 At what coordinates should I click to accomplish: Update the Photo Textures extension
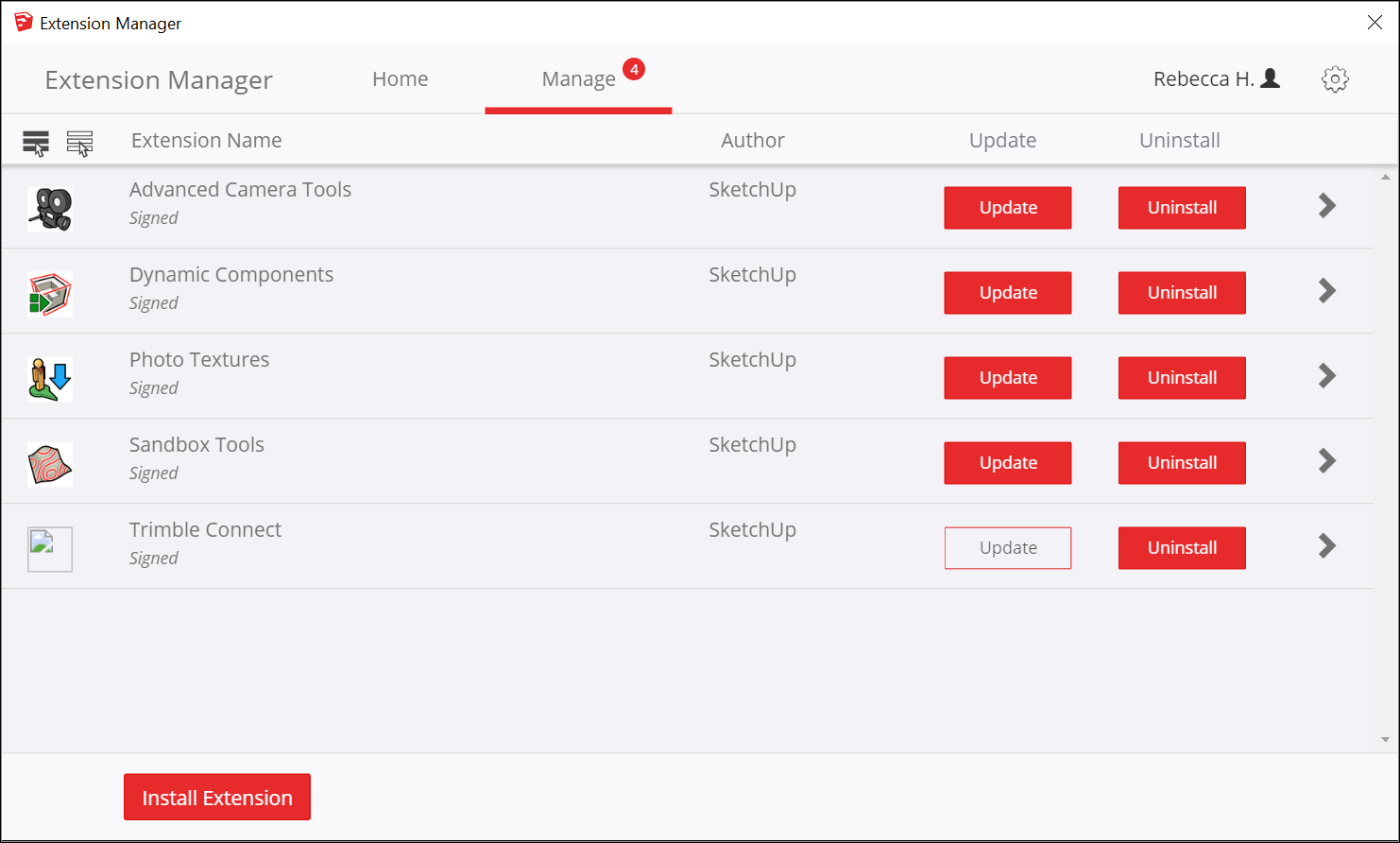(1007, 378)
